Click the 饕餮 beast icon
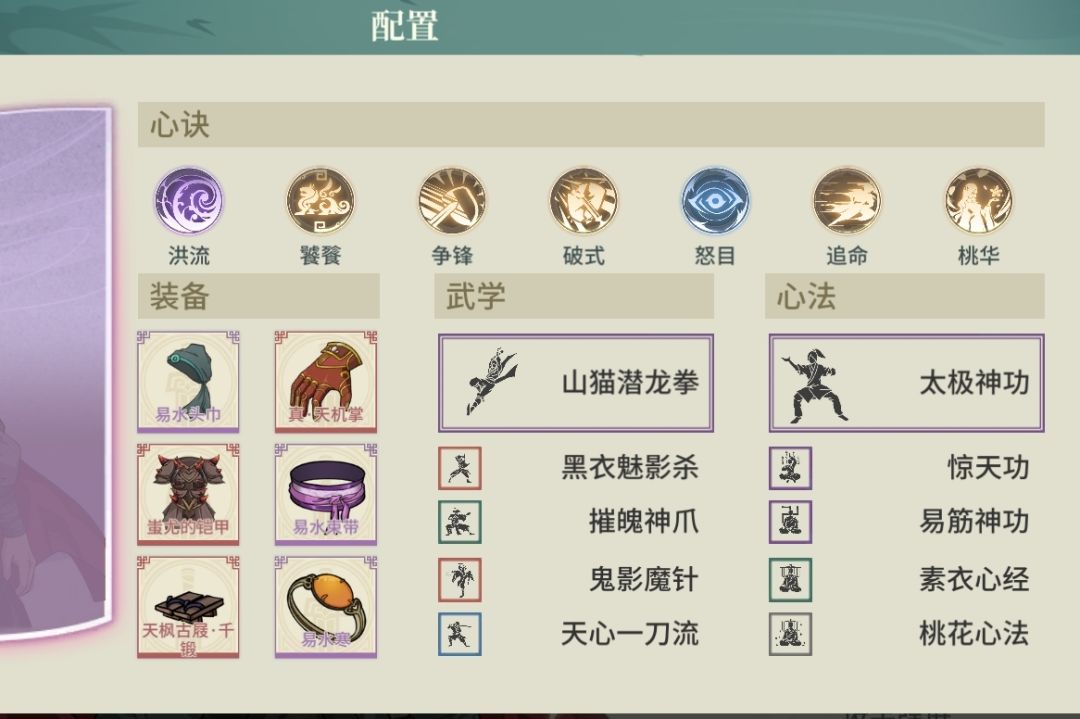 (320, 201)
